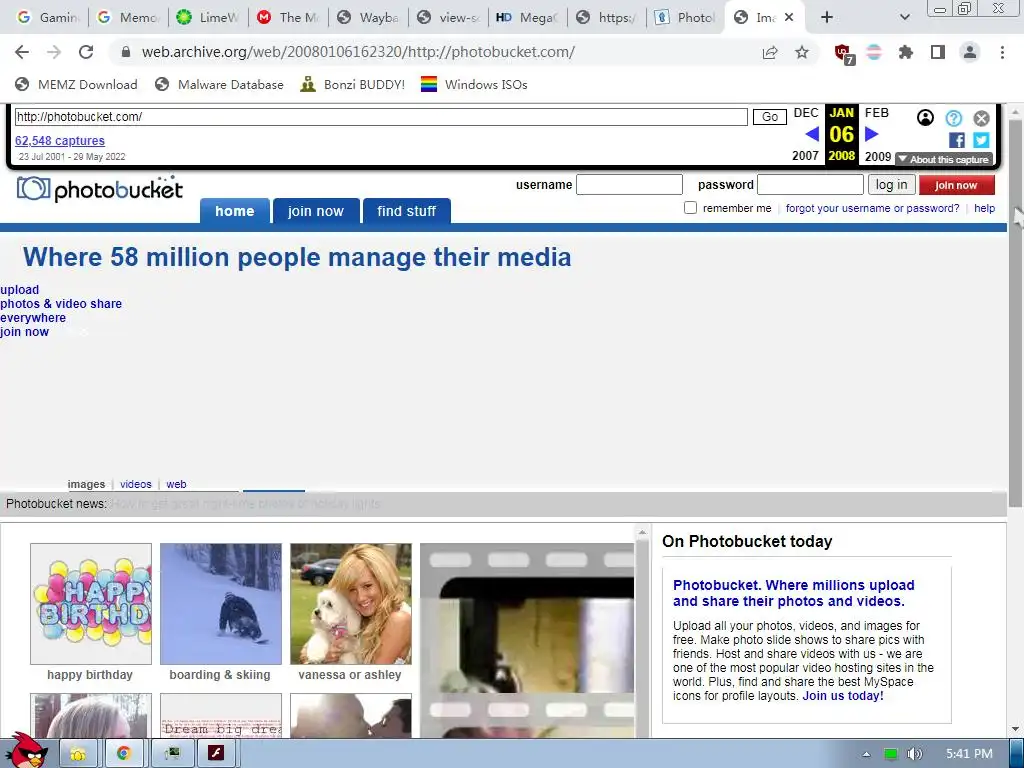Viewport: 1024px width, 768px height.
Task: Open Chrome three-dot menu
Action: tap(1002, 52)
